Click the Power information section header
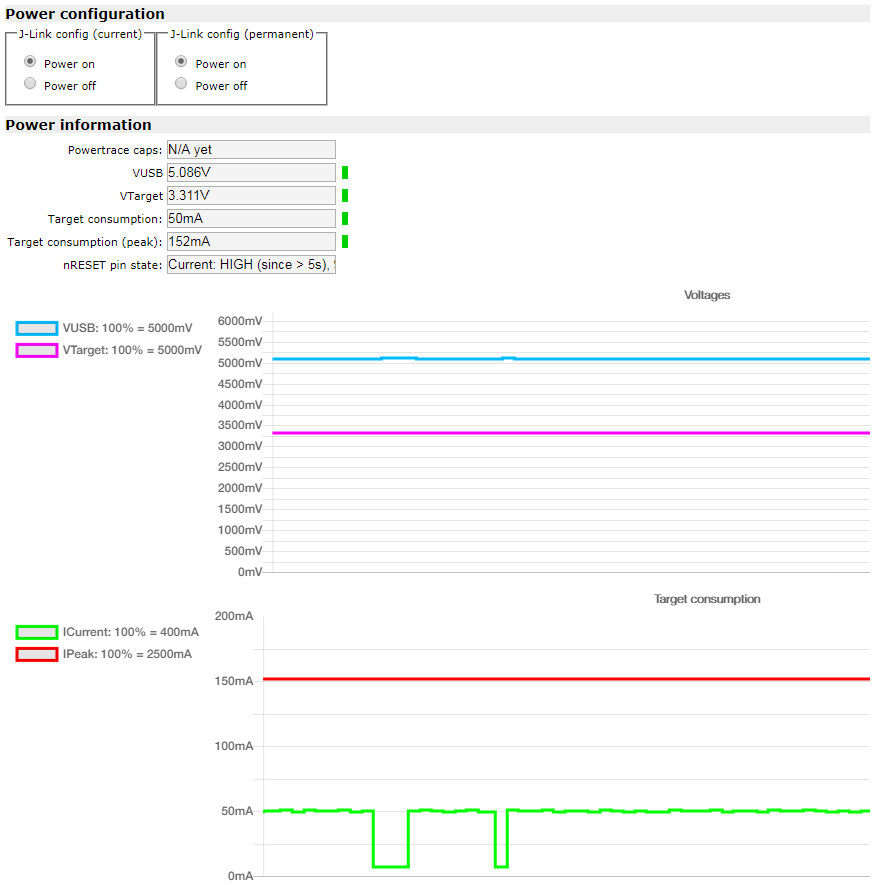Viewport: 875px width, 885px height. click(x=79, y=125)
